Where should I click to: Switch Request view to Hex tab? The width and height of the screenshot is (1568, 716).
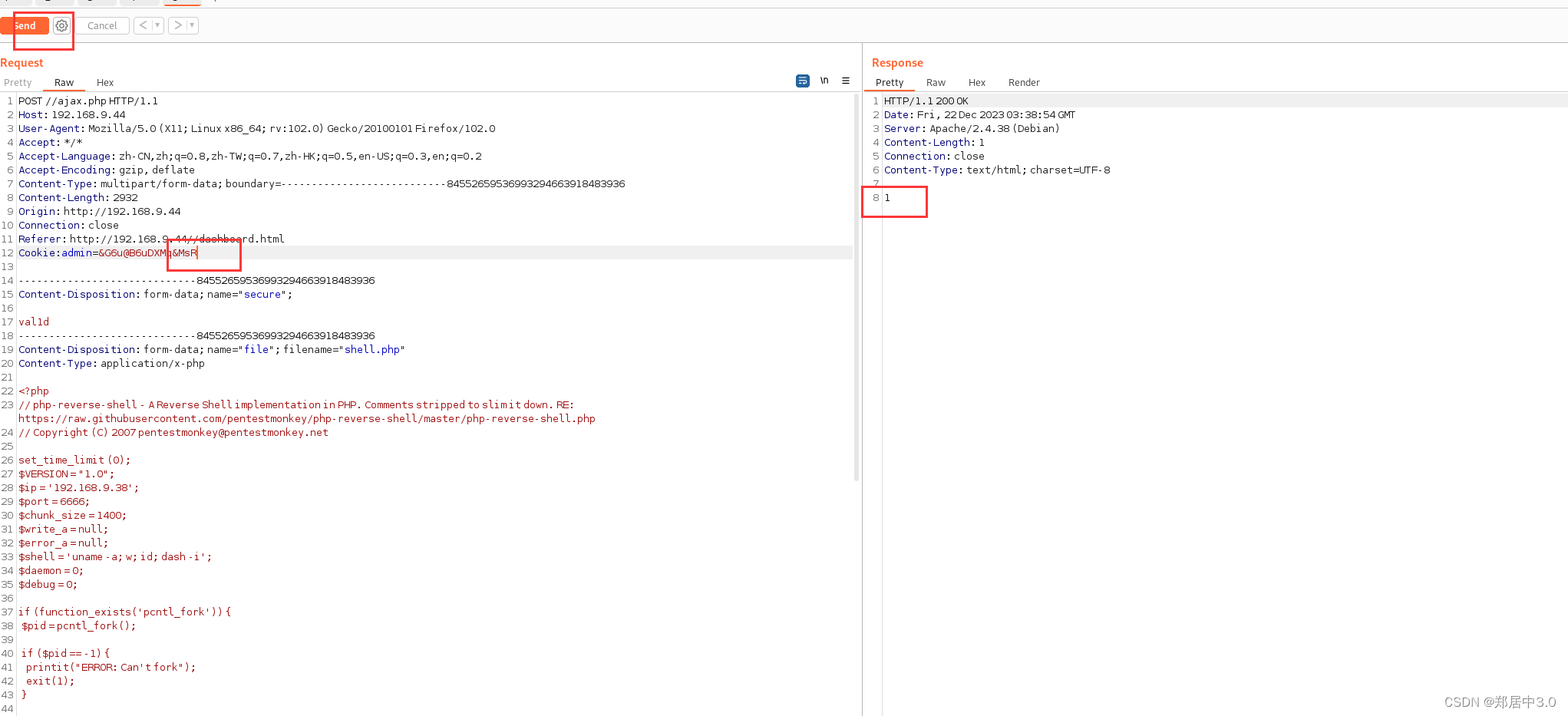(x=105, y=82)
